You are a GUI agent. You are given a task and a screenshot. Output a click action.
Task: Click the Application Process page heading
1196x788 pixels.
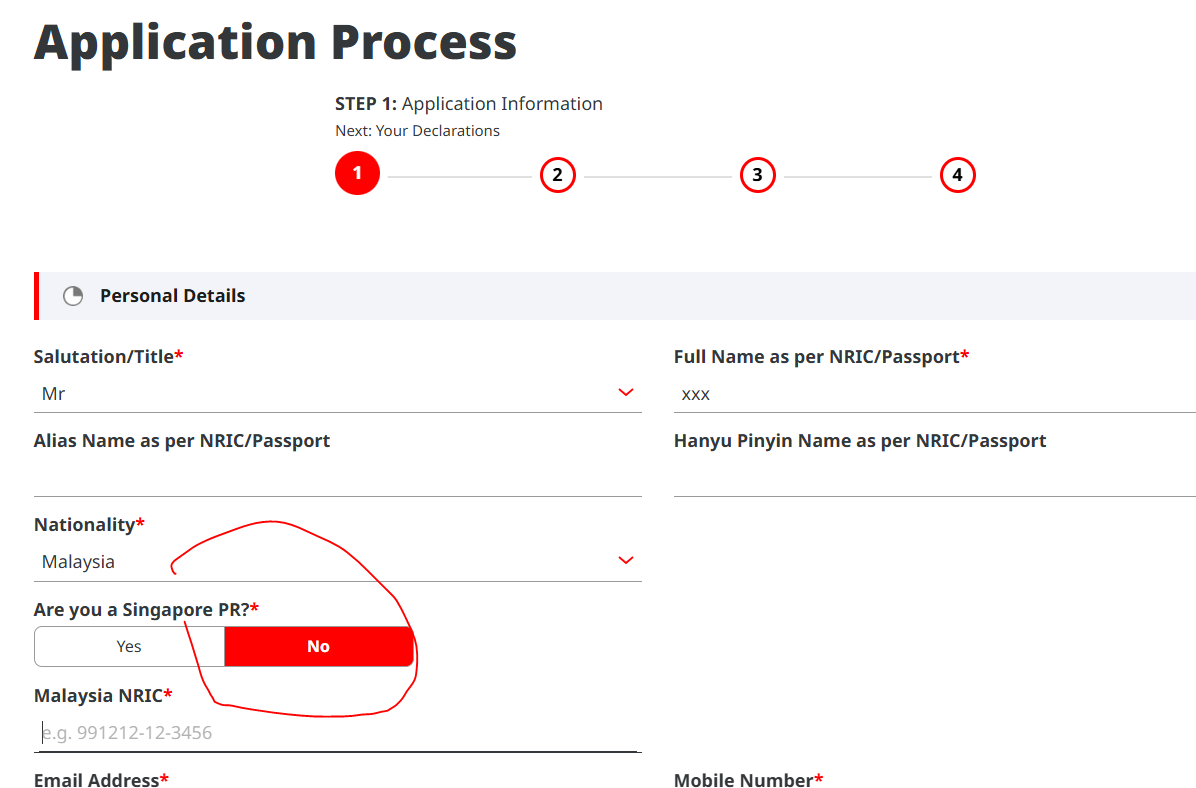[276, 42]
